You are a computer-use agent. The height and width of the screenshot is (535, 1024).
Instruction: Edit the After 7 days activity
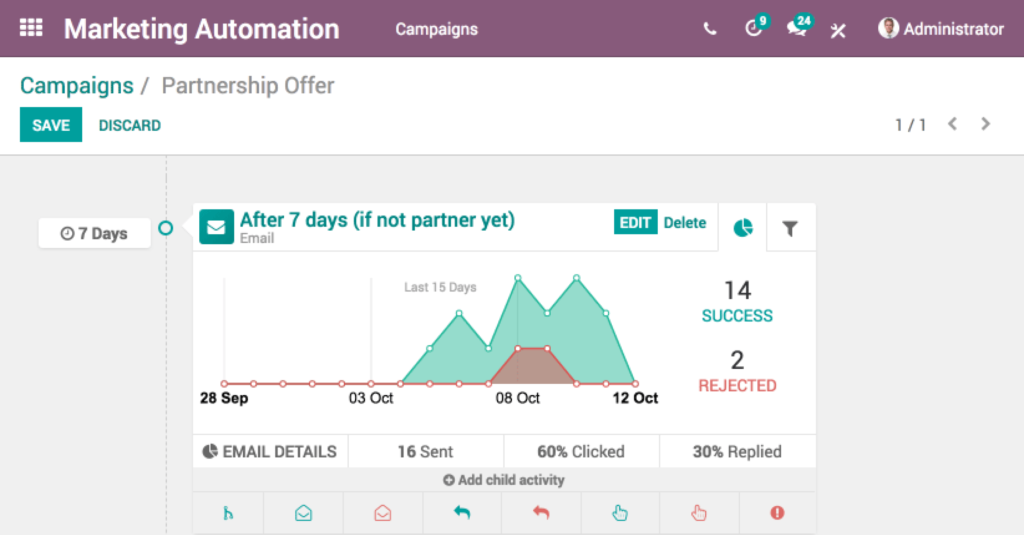pos(635,222)
